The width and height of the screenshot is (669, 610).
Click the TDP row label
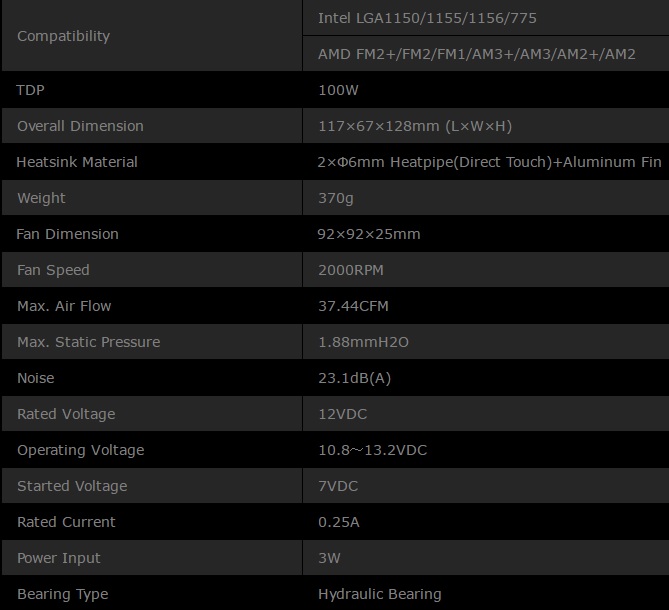pos(31,90)
